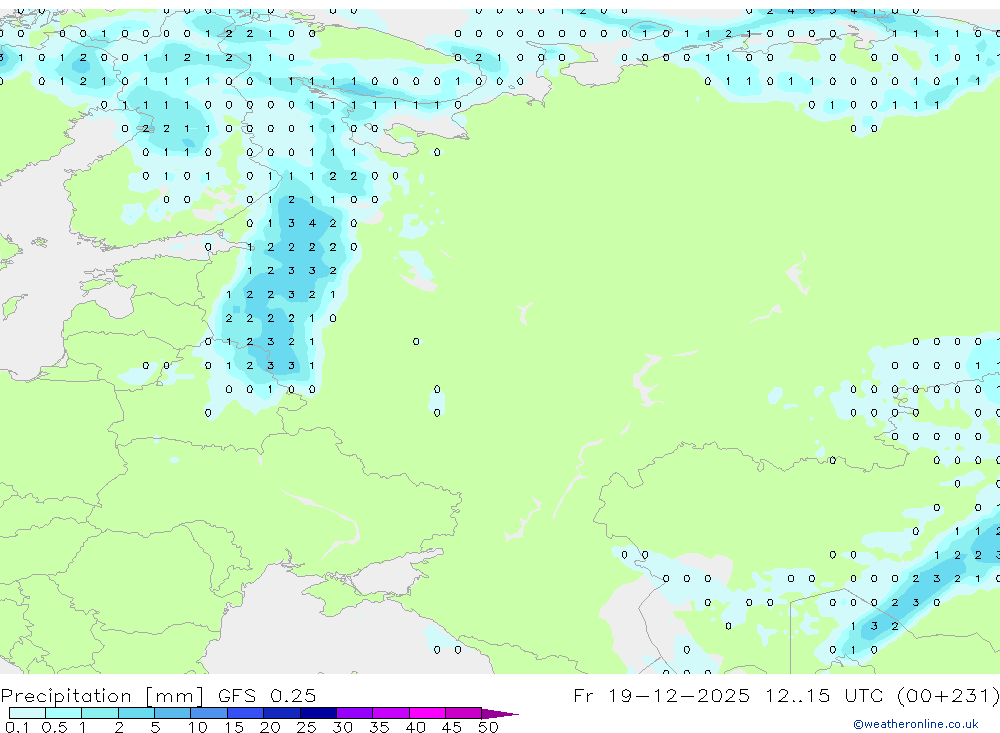Click the "Fr 19-12-2025 12..15 UTC (00+231)" timestamp
This screenshot has width=1000, height=733.
[786, 695]
